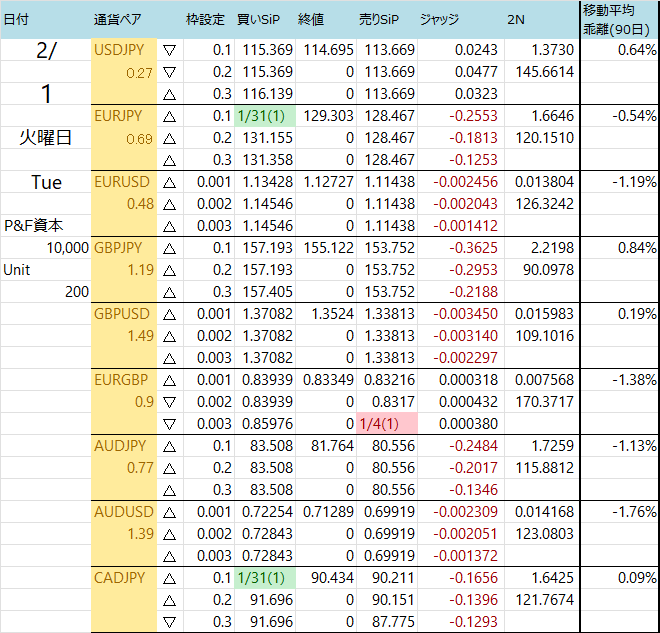This screenshot has height=633, width=660.
Task: Click the 火曜日 weekday cell
Action: tap(45, 138)
